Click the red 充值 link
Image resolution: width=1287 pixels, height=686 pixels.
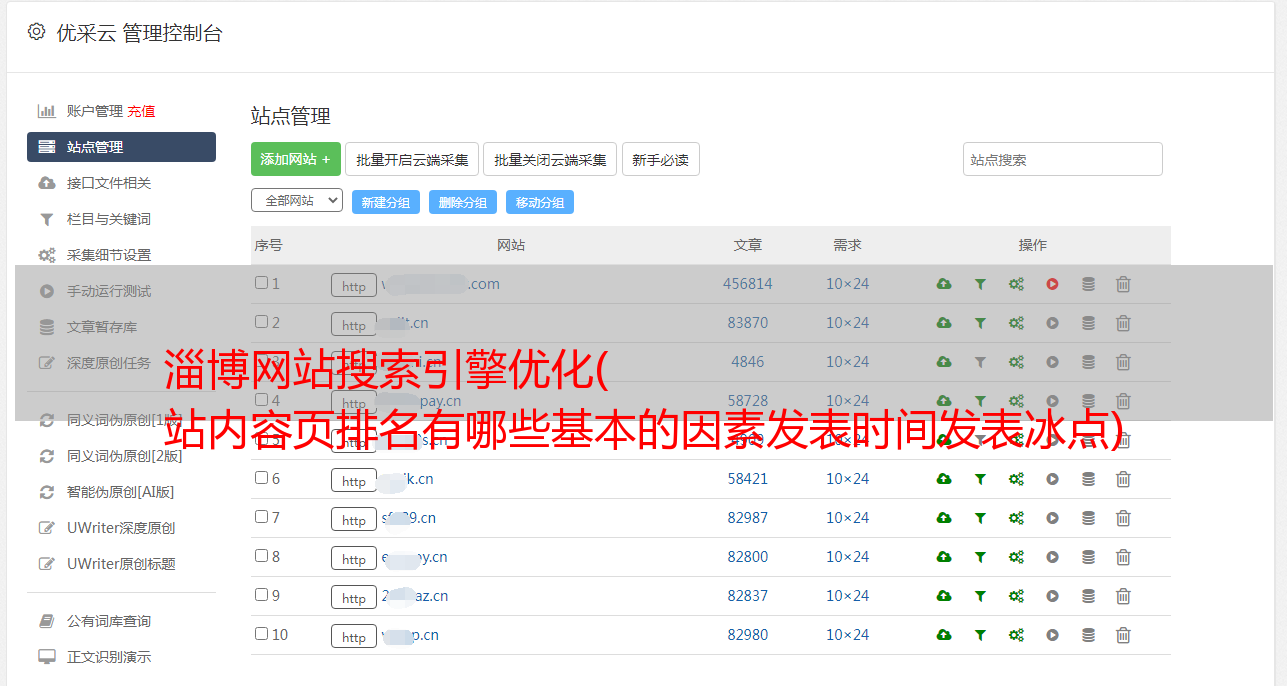tap(141, 111)
